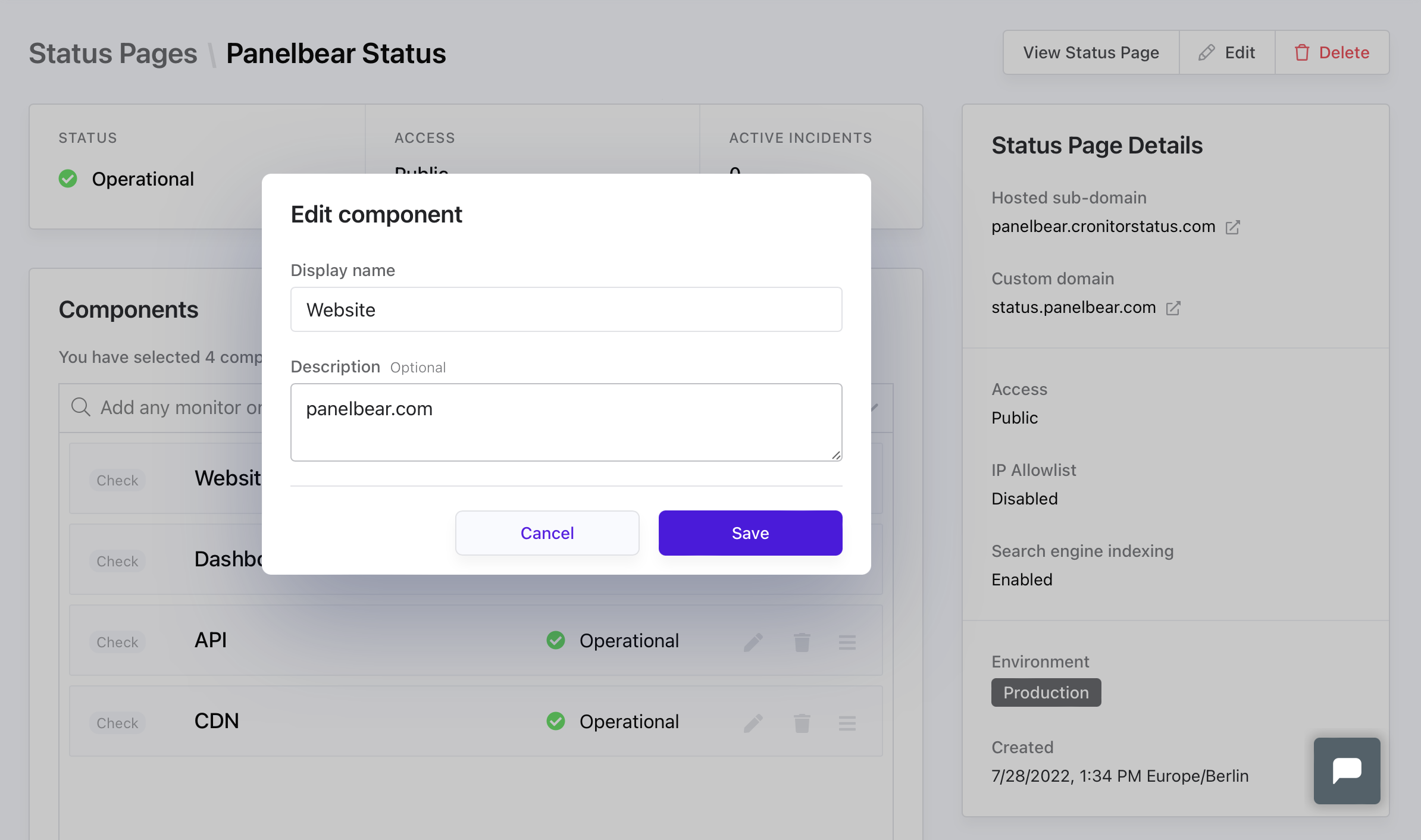Grab the reorder handle for API row
The image size is (1421, 840).
pos(847,642)
